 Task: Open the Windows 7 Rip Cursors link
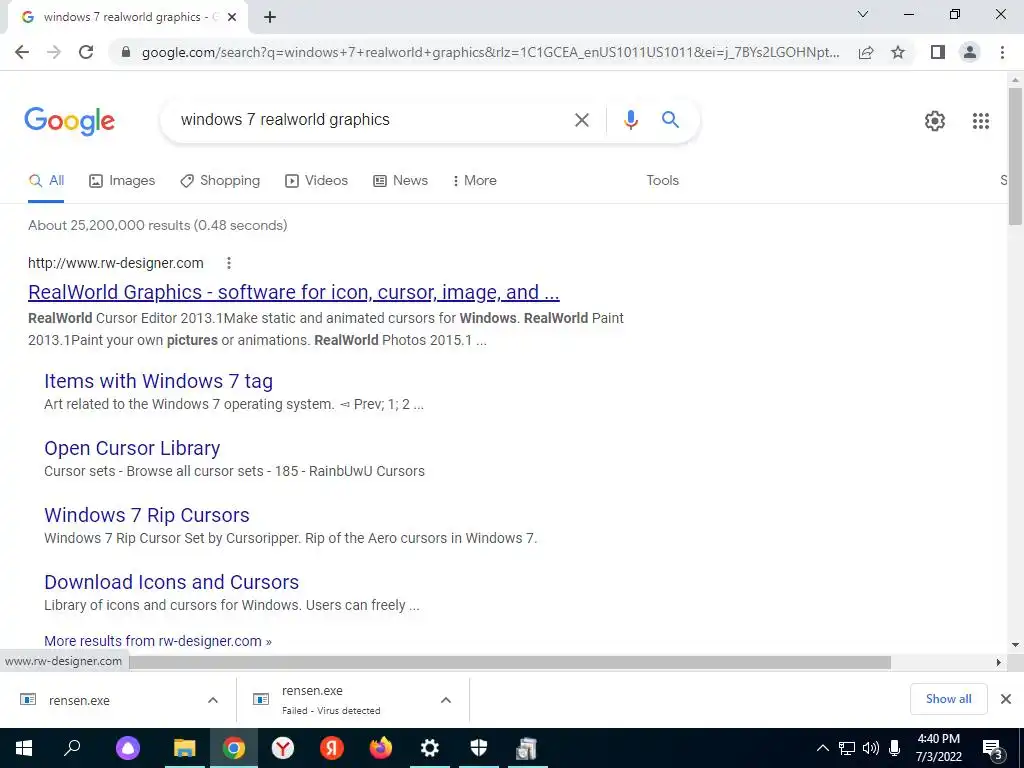pyautogui.click(x=147, y=515)
